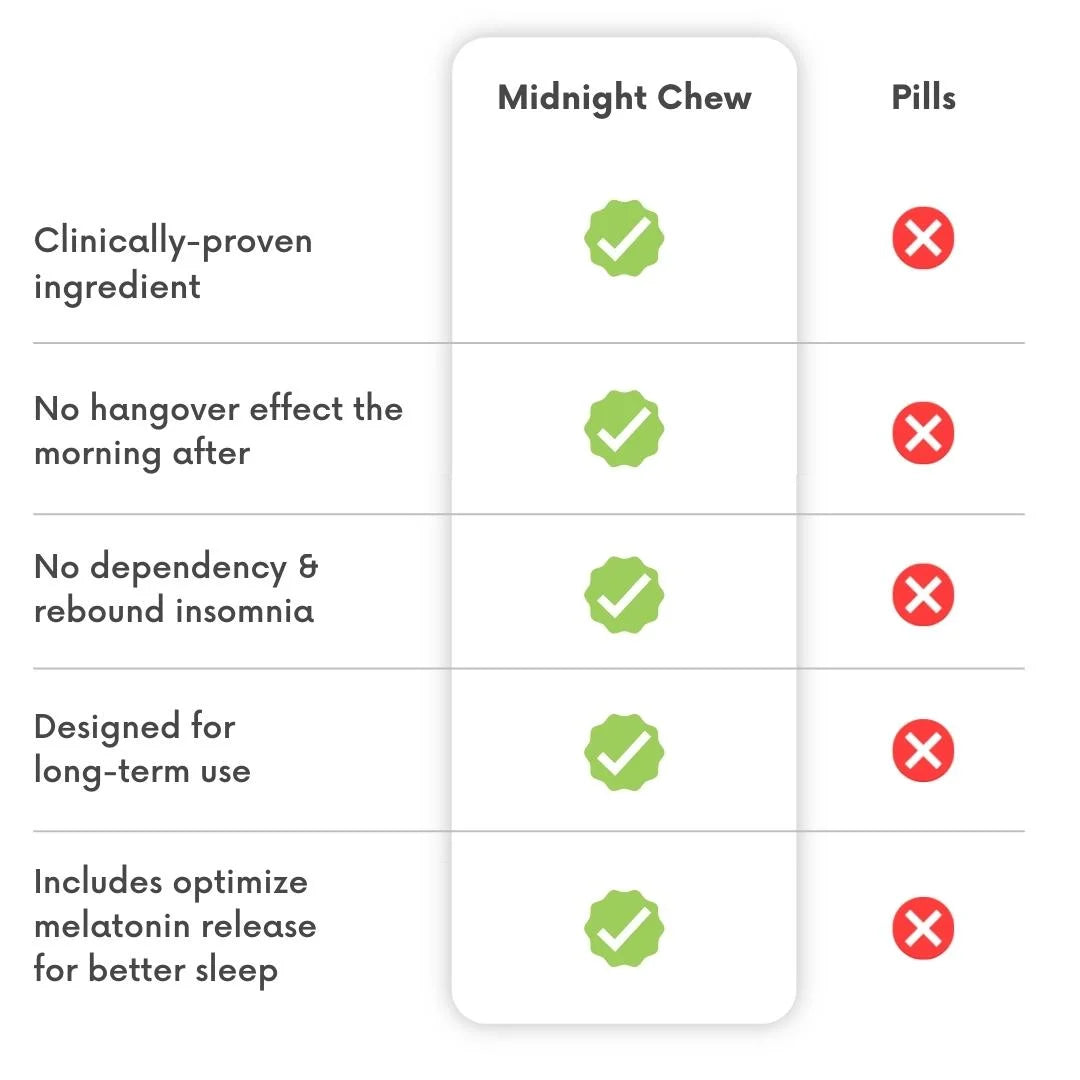Viewport: 1080px width, 1080px height.
Task: Click green checkmark for No dependency row
Action: tap(623, 594)
